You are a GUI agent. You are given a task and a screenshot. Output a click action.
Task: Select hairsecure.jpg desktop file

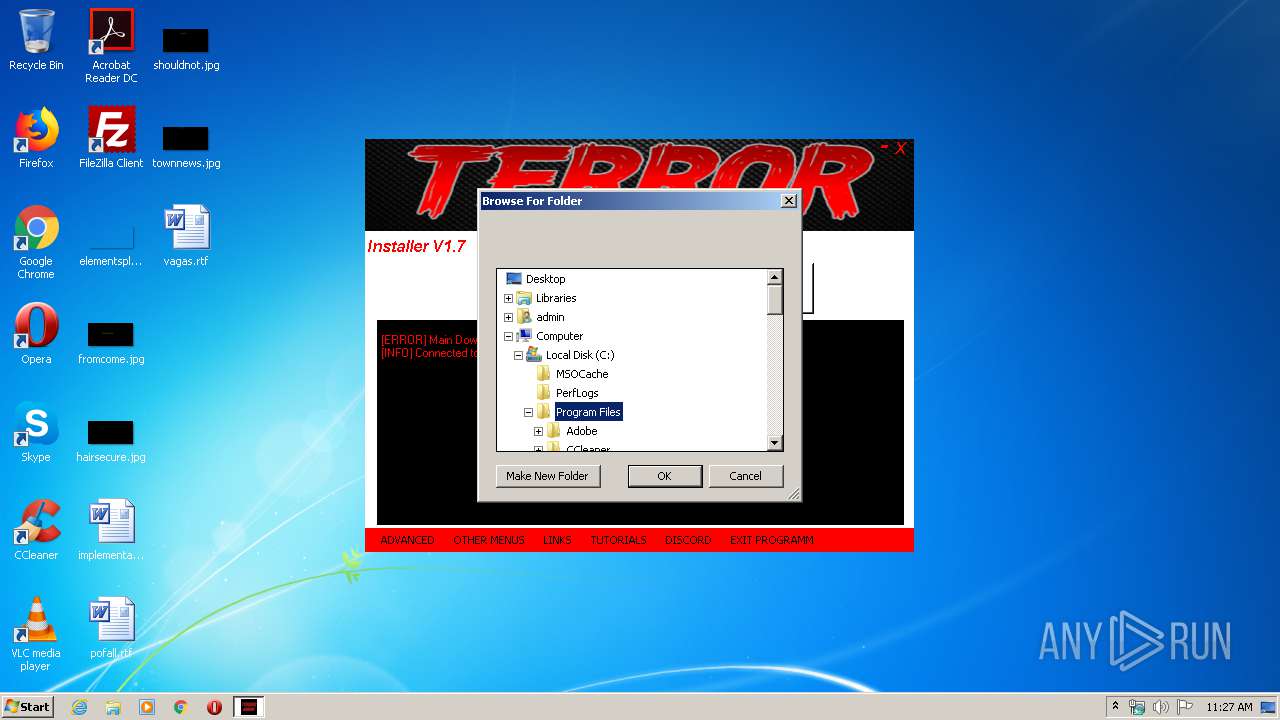pos(111,440)
